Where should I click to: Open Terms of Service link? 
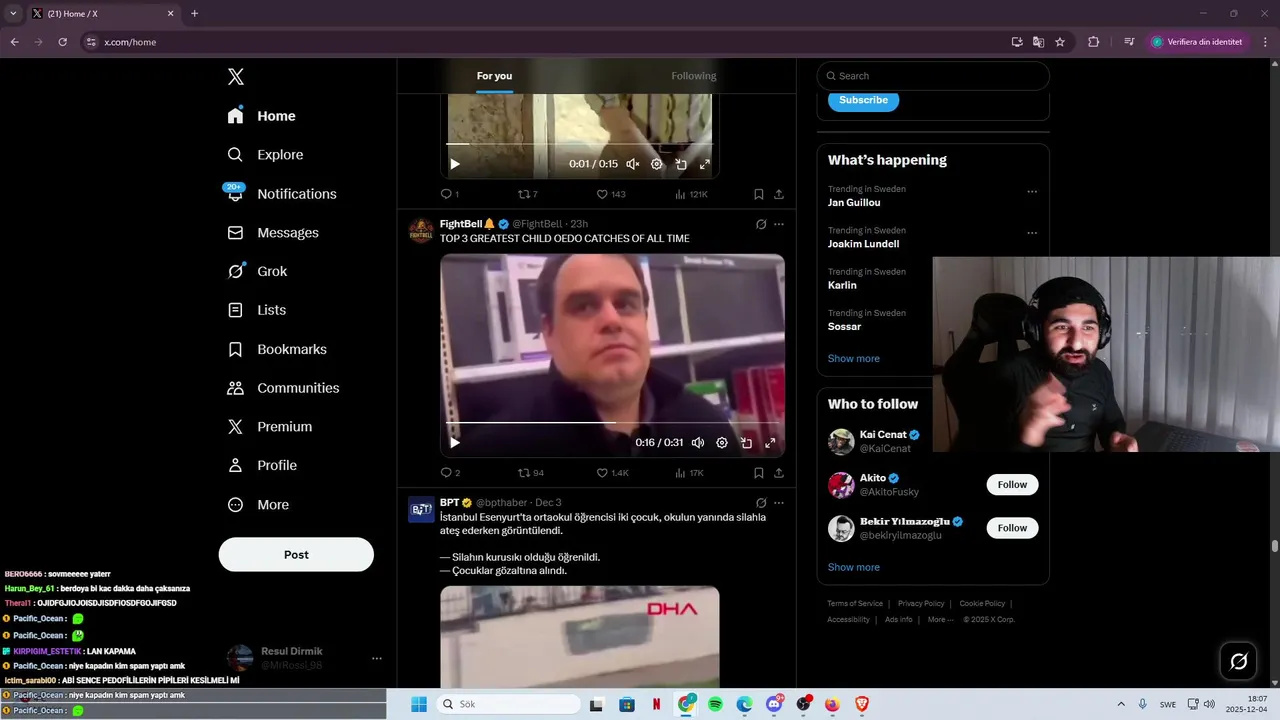(x=855, y=604)
